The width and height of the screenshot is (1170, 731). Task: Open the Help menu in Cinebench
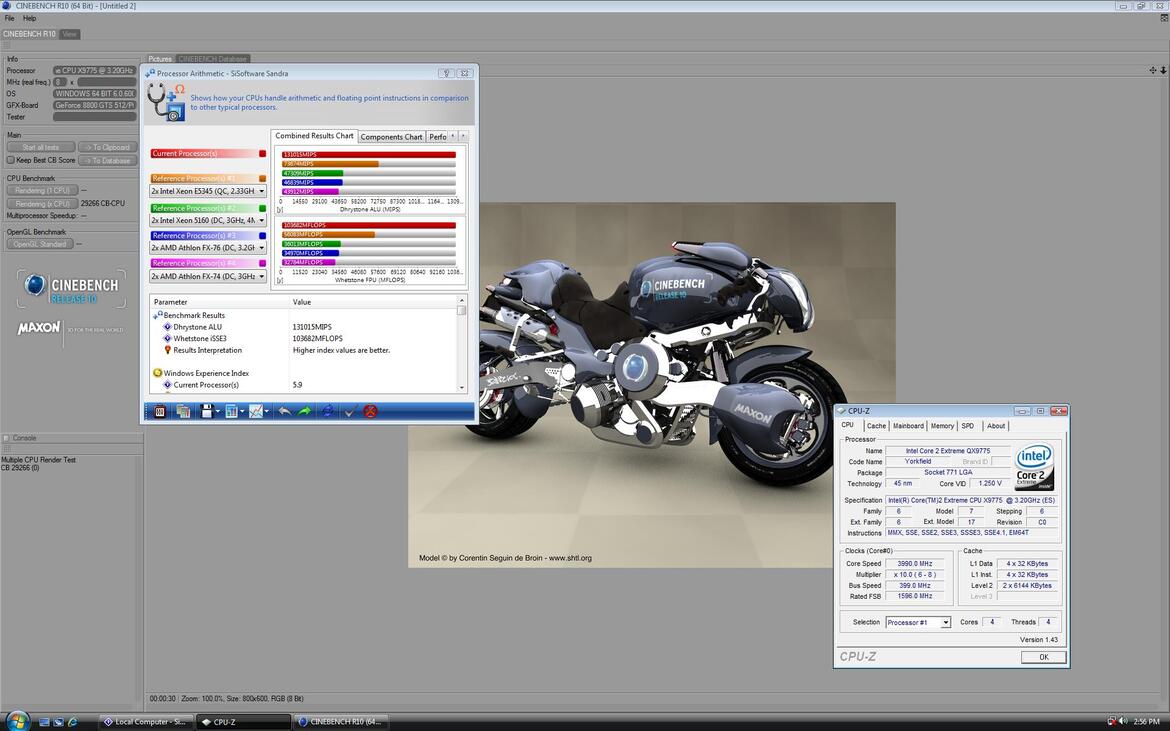tap(29, 18)
